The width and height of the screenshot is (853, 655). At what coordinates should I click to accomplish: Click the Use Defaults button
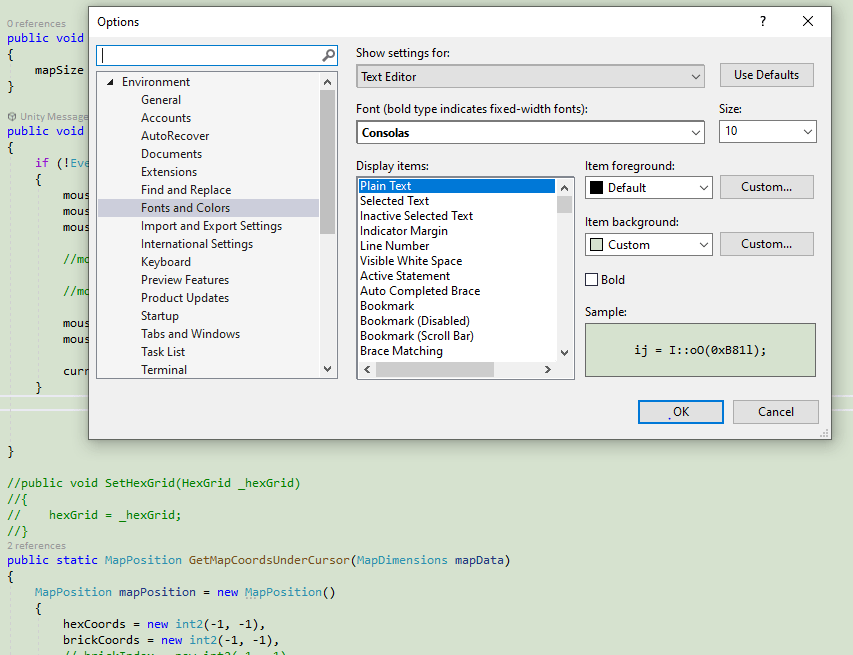(766, 75)
